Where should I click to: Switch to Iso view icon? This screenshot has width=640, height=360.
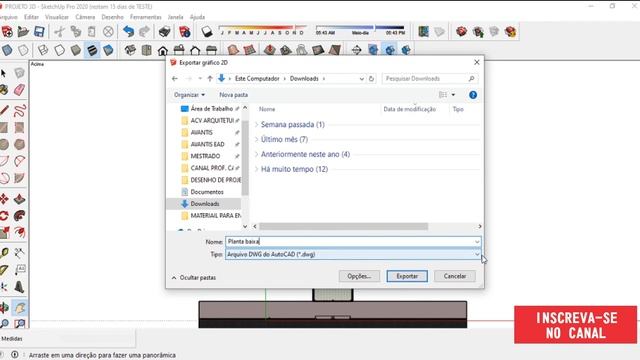pos(130,50)
